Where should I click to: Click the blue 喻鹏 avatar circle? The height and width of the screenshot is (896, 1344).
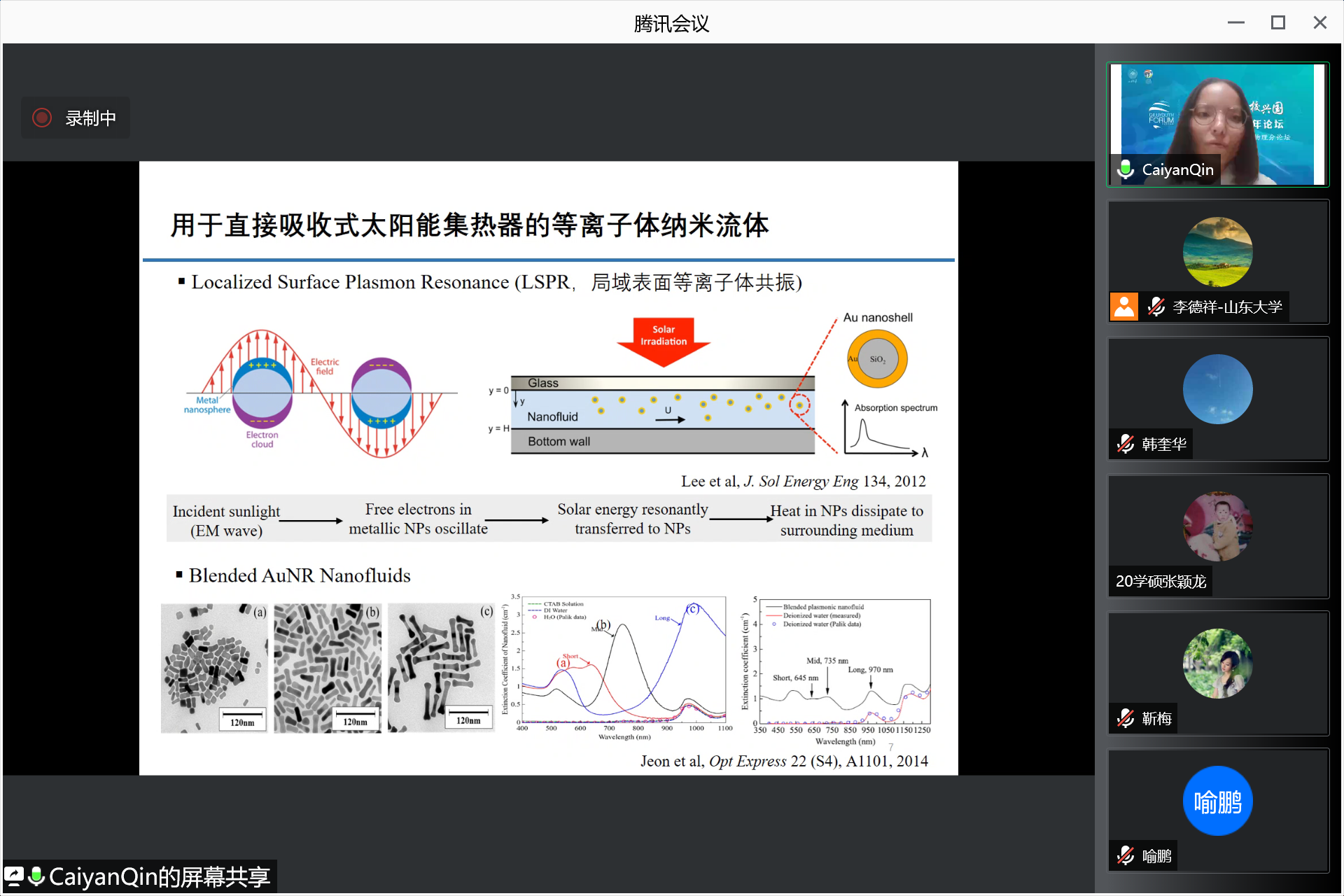(1217, 801)
